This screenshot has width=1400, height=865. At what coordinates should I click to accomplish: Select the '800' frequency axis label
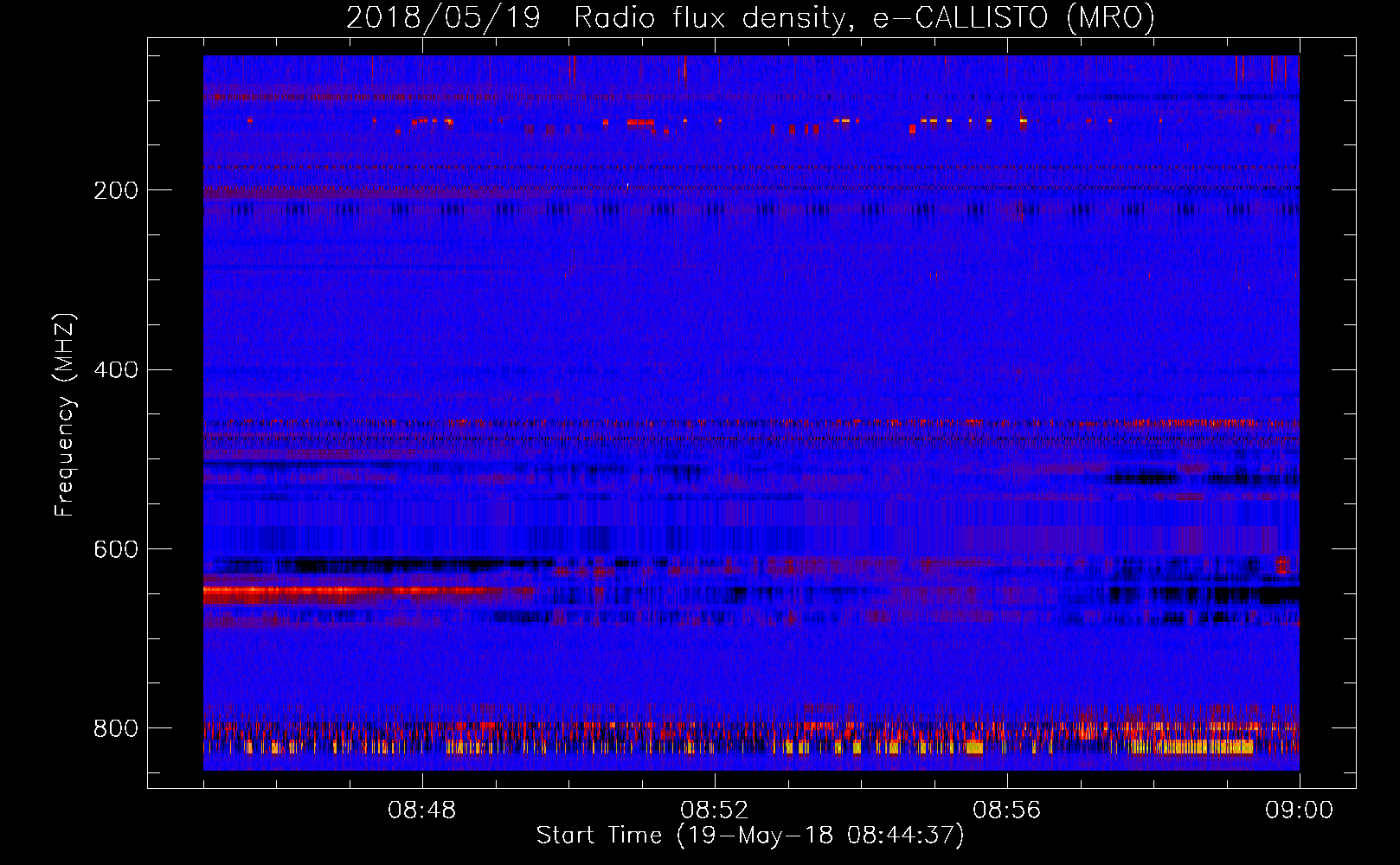(x=115, y=728)
